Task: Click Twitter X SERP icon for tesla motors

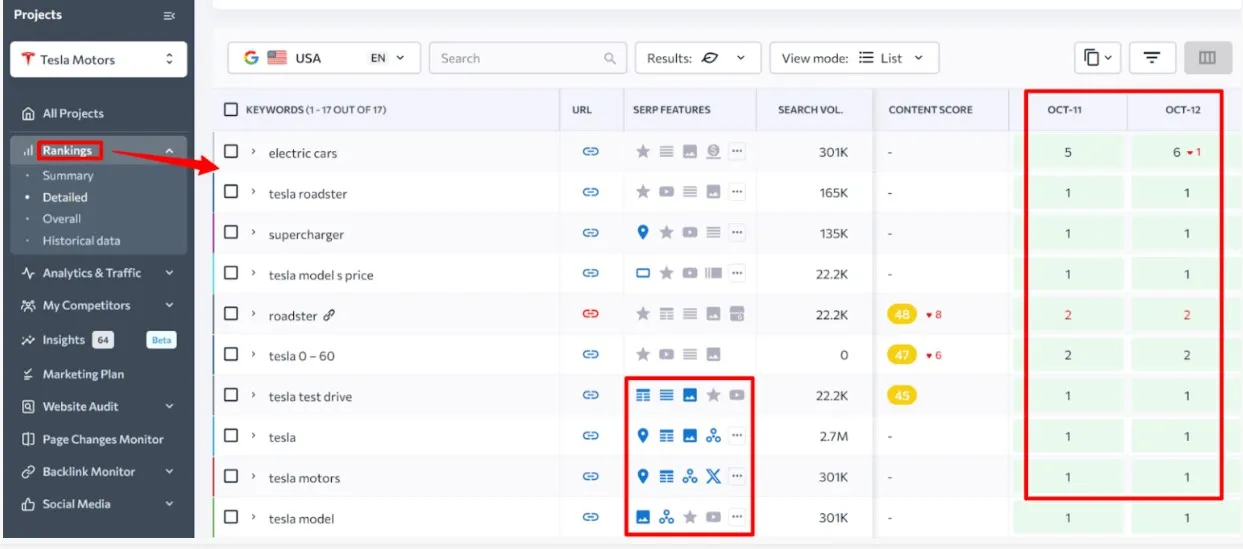Action: (713, 476)
